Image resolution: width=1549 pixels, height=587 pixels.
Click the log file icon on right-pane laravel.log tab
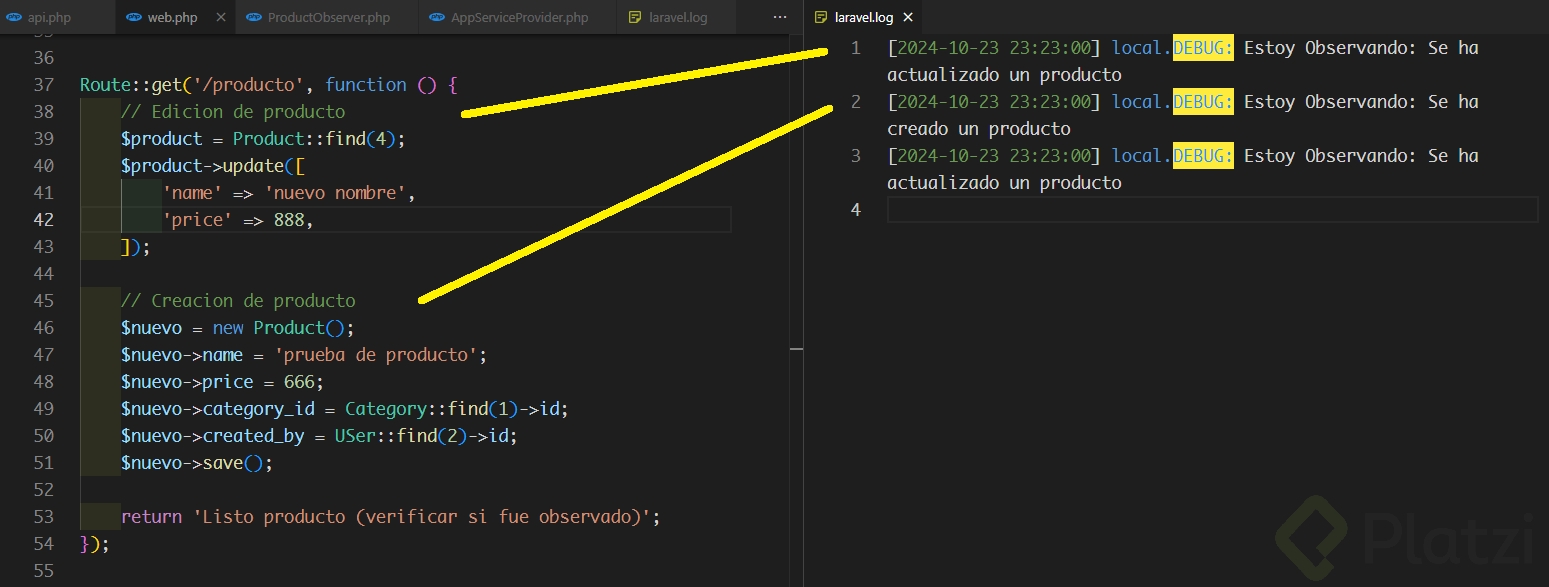(821, 18)
